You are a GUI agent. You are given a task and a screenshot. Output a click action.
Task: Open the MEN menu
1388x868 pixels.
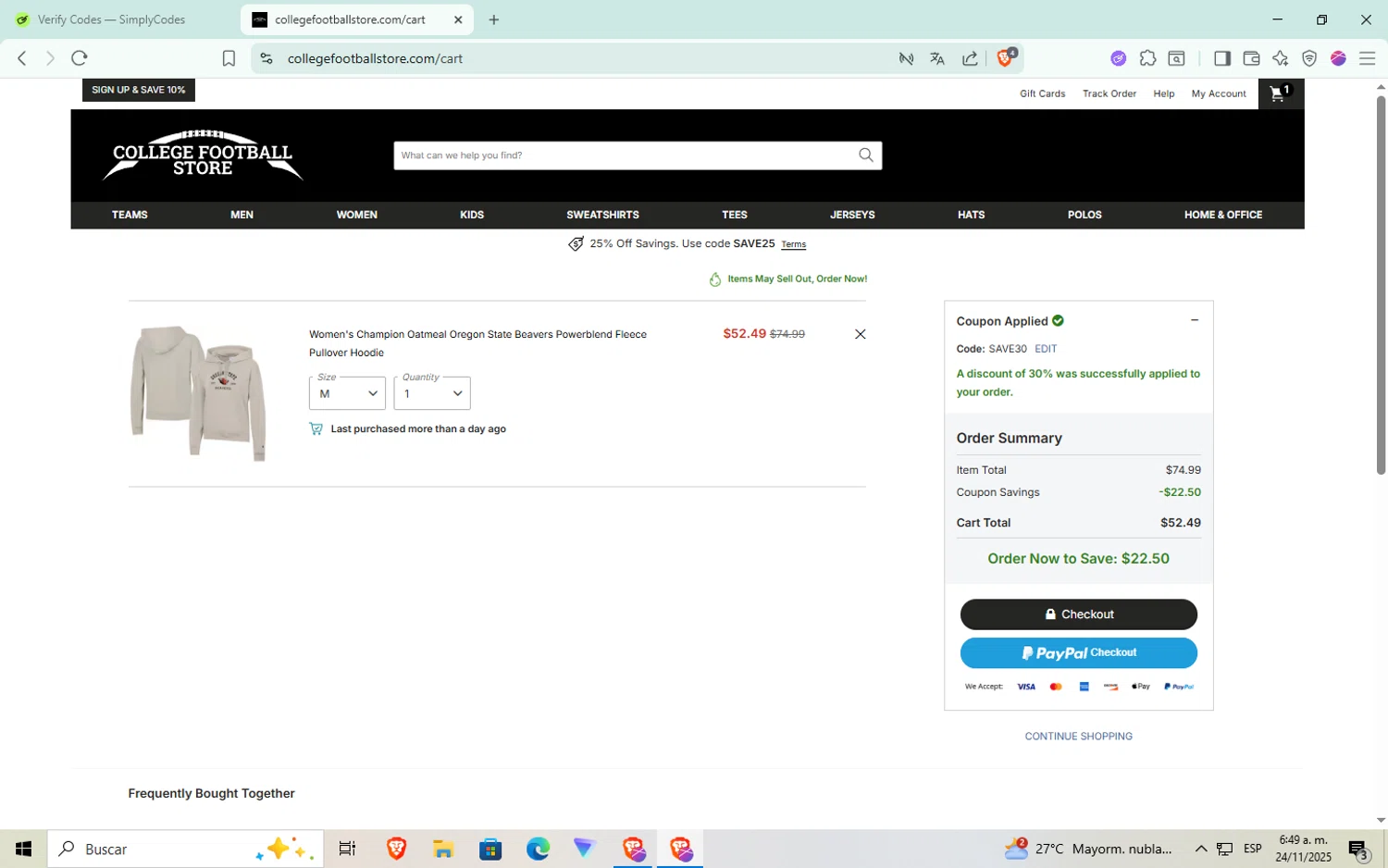point(242,215)
